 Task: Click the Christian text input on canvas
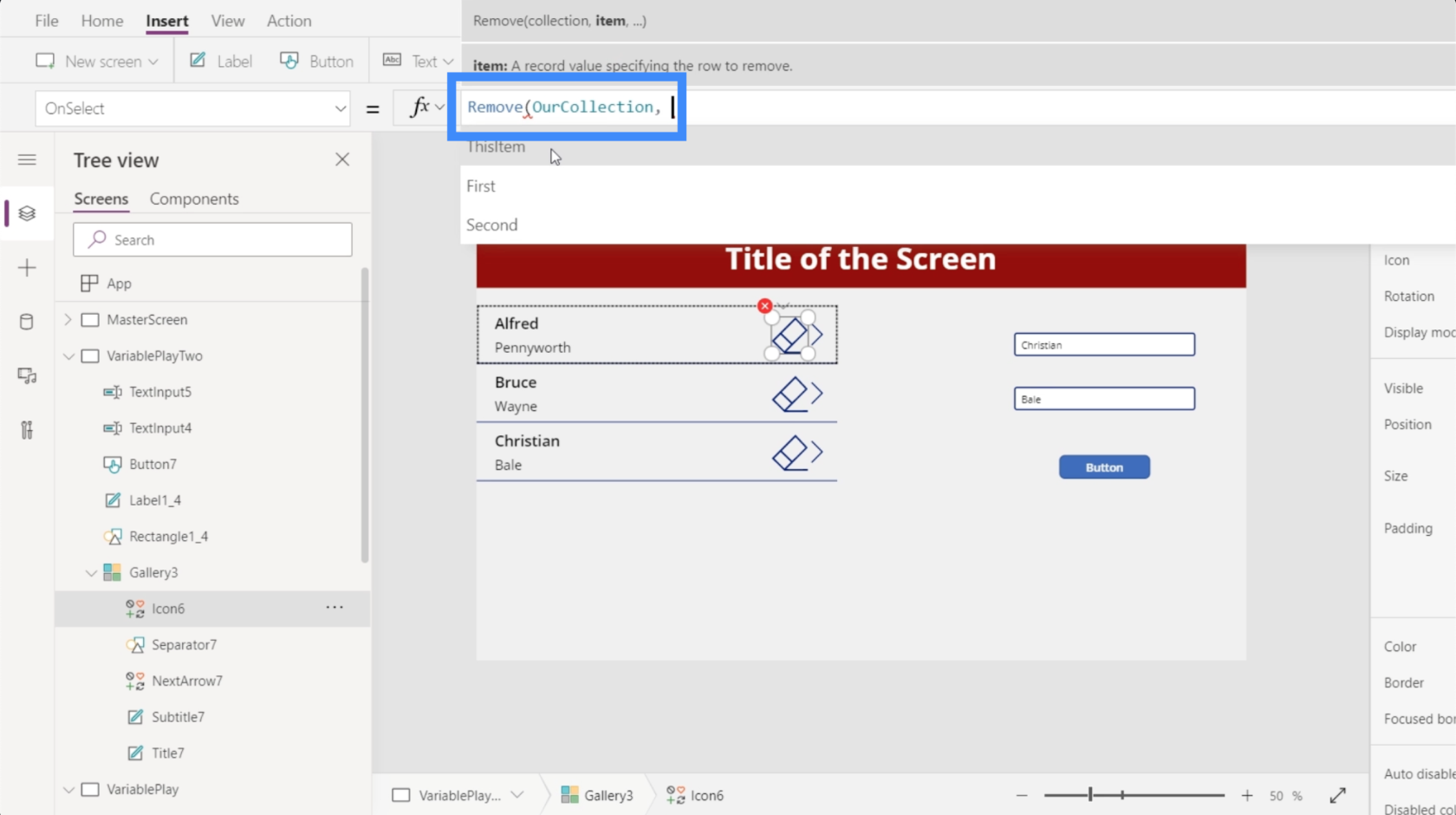(1104, 344)
